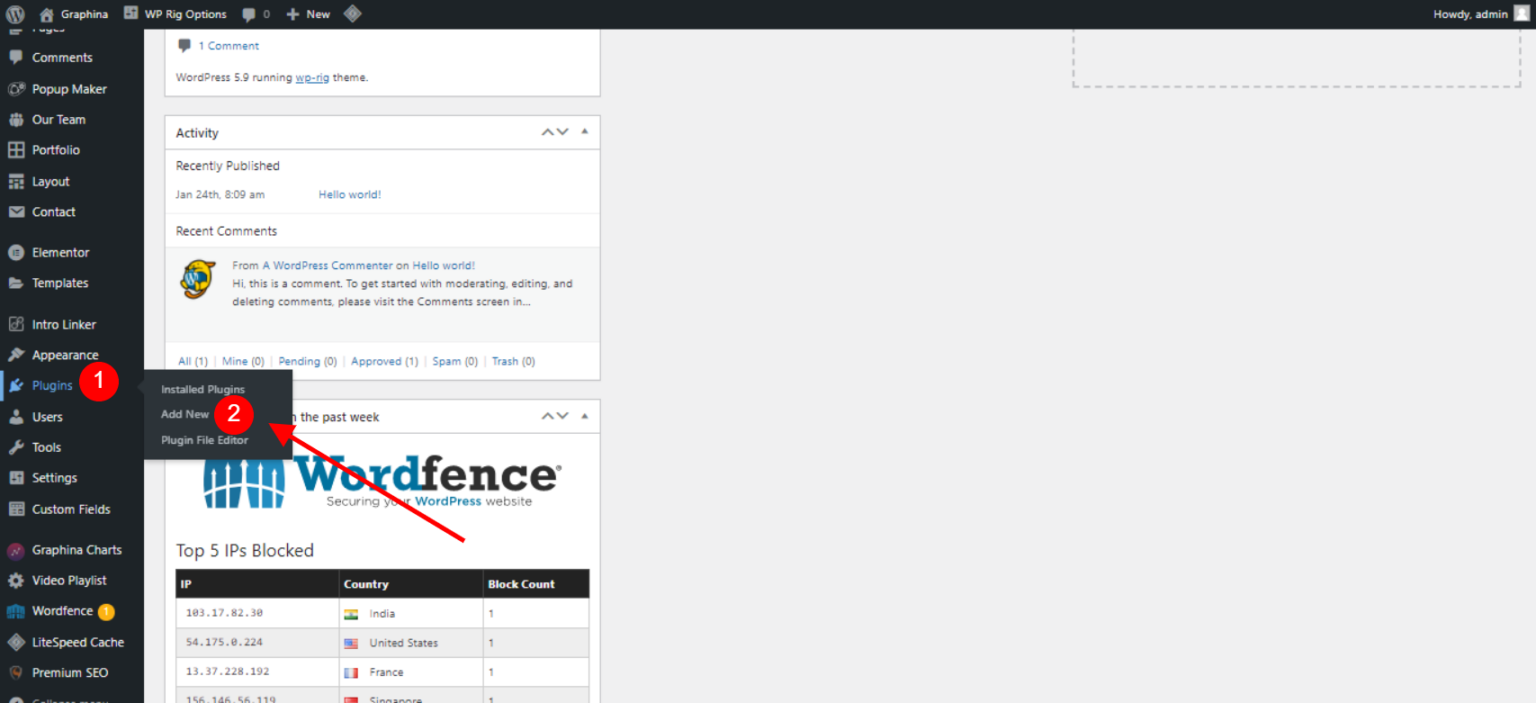Open the Popup Maker sidebar icon
The height and width of the screenshot is (703, 1536).
14,88
